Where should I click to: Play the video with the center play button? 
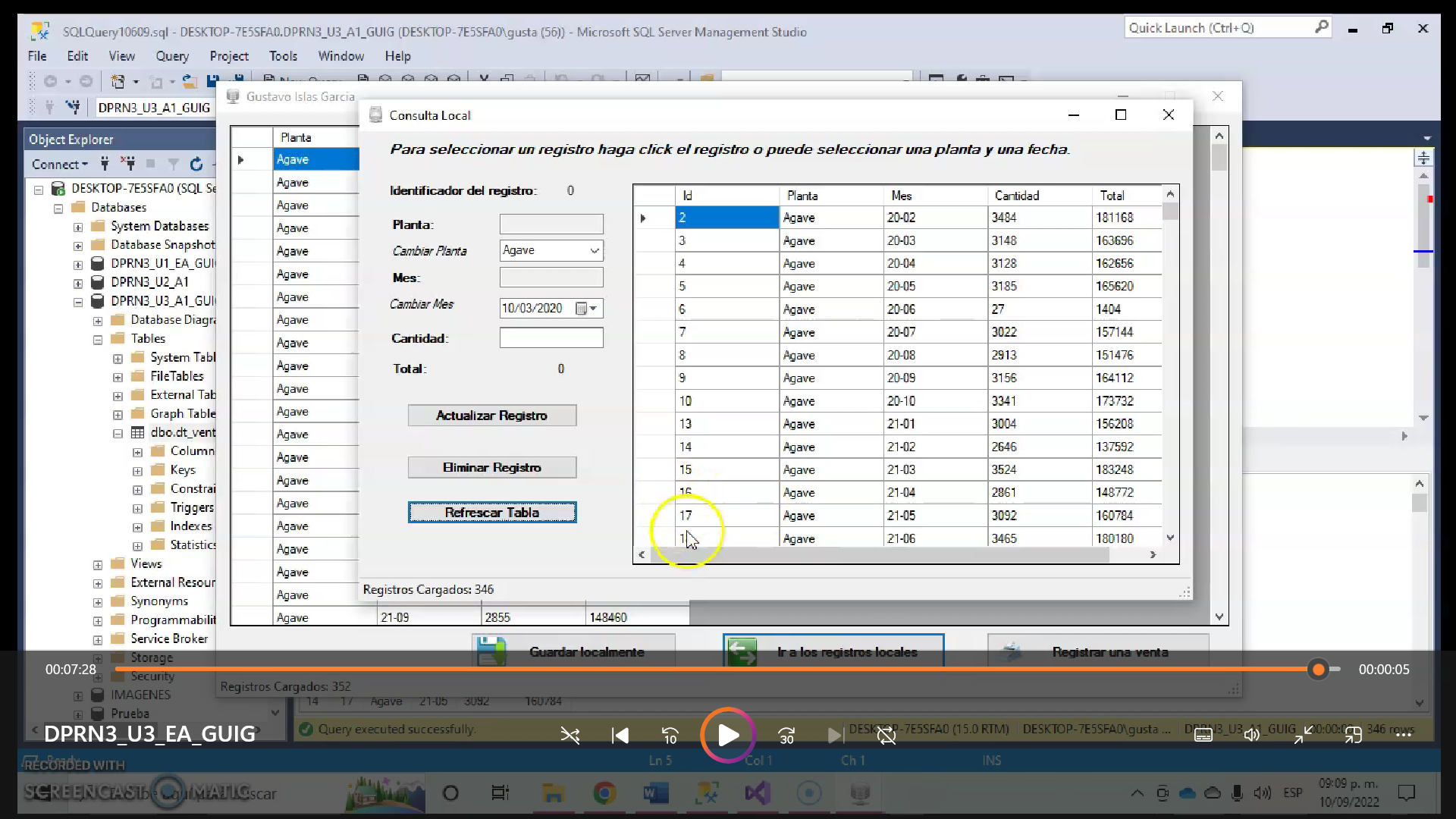pyautogui.click(x=728, y=735)
